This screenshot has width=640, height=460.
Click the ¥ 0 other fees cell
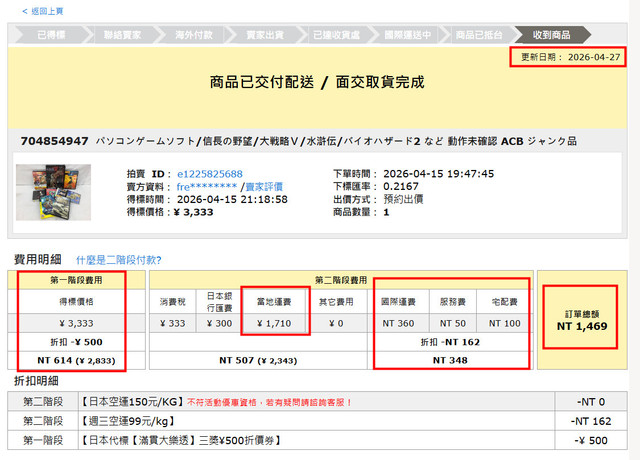[x=336, y=323]
